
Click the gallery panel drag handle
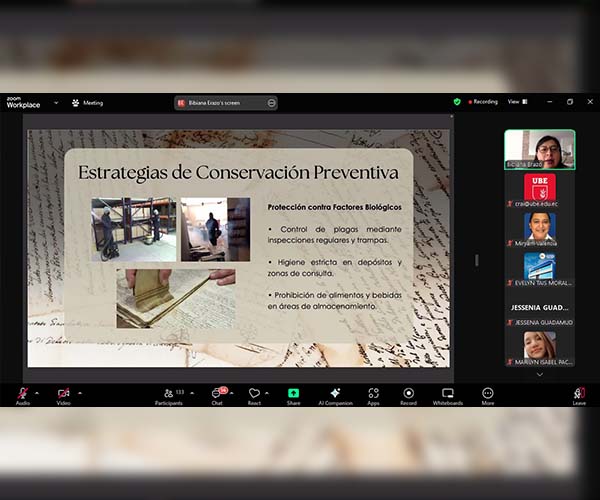(476, 260)
